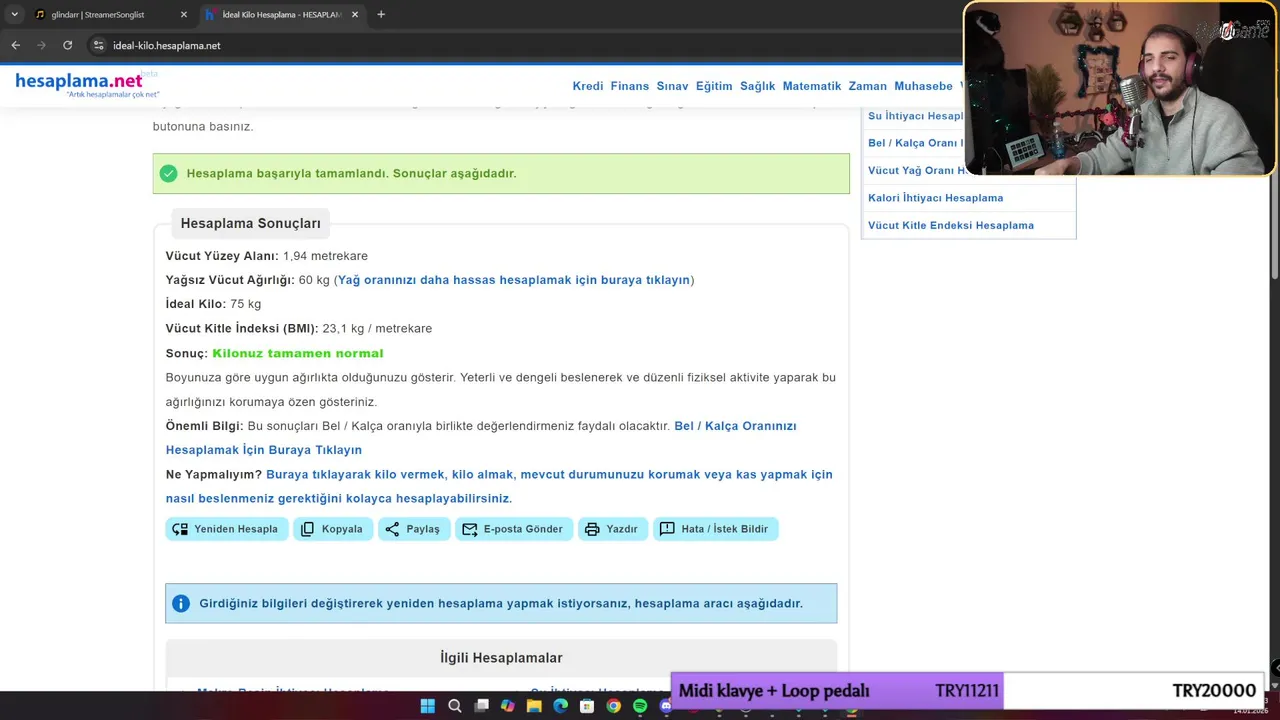Click the Paylaş button

tap(414, 529)
